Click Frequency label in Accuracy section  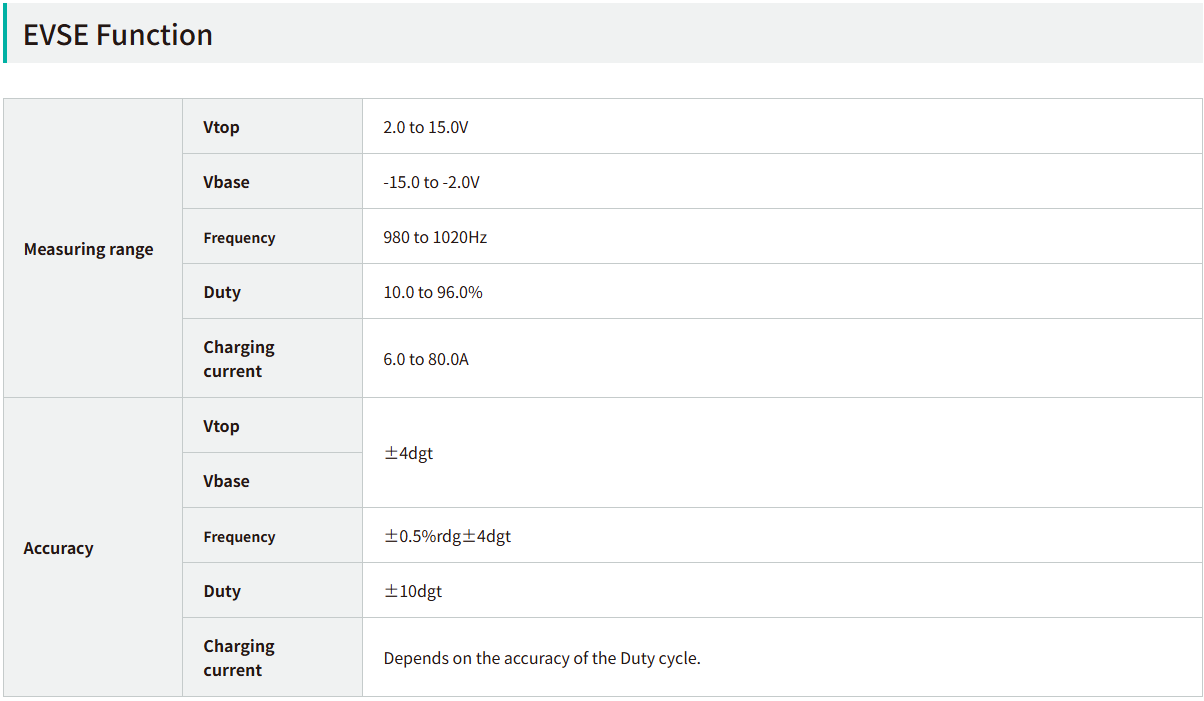[x=239, y=537]
